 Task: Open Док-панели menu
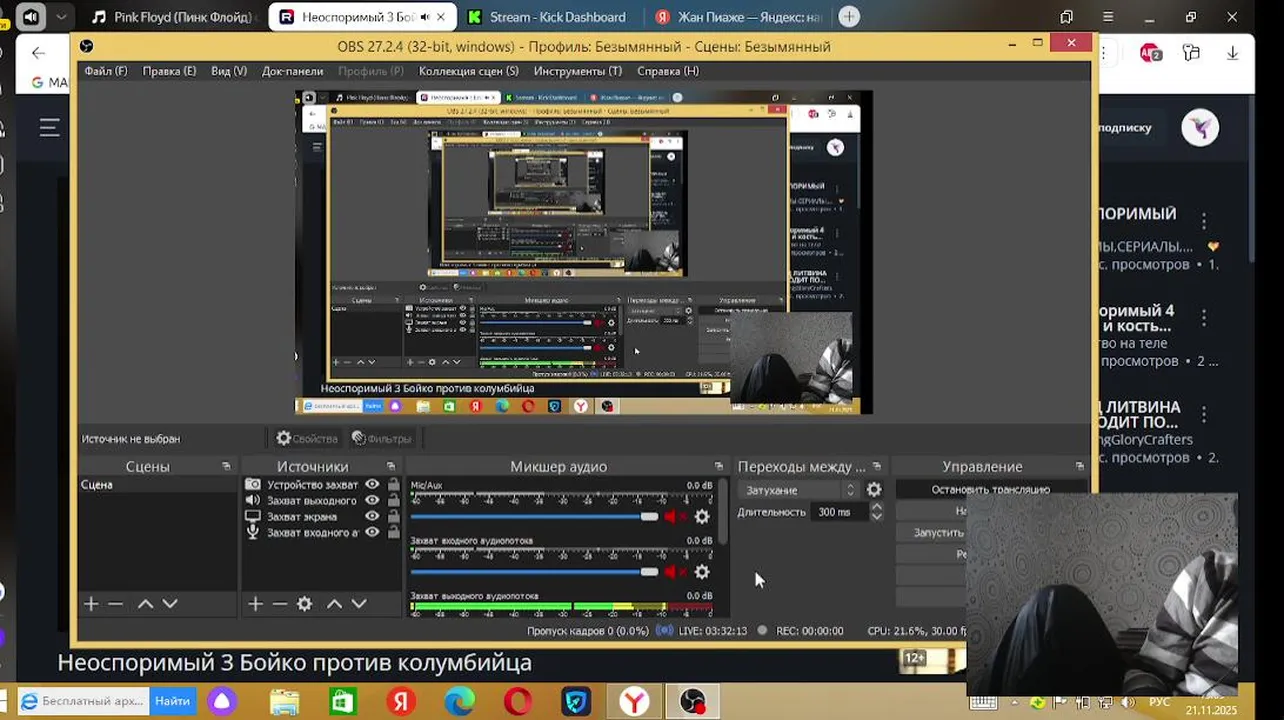(x=292, y=71)
